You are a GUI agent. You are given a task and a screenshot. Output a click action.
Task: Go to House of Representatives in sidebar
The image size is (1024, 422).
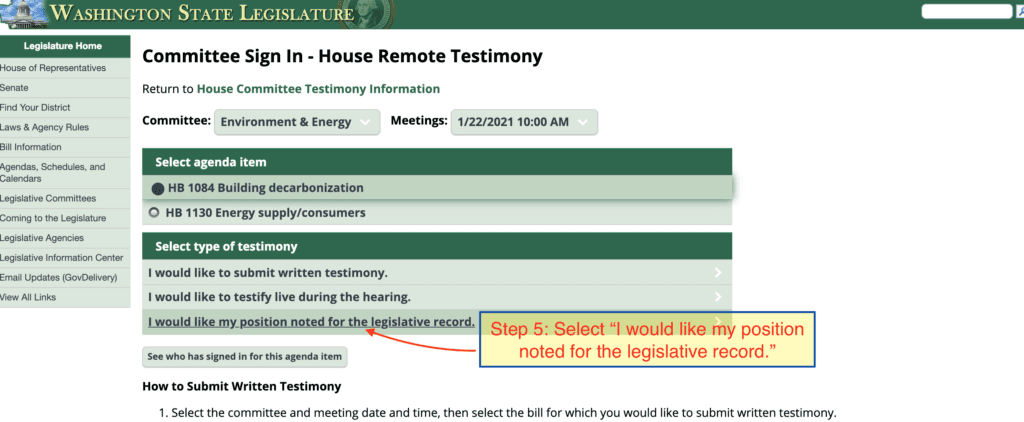(53, 68)
